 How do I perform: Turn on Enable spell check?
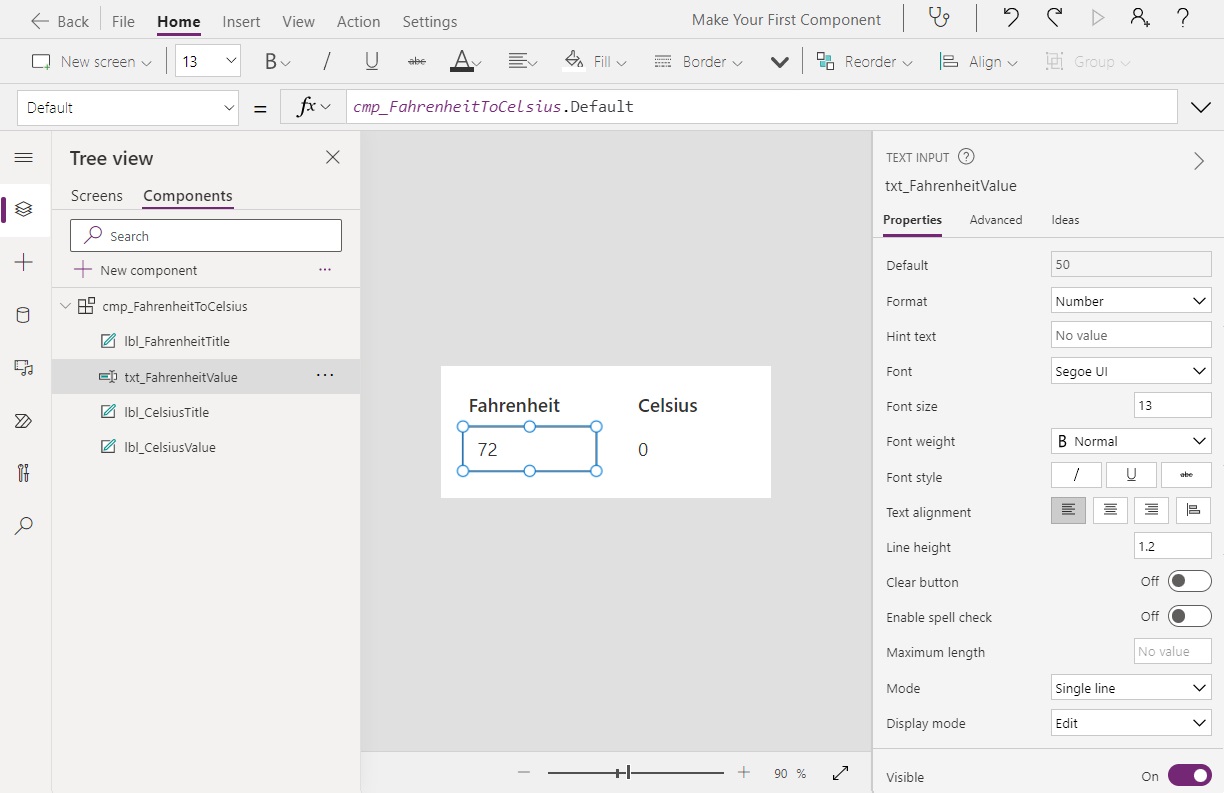(1189, 616)
